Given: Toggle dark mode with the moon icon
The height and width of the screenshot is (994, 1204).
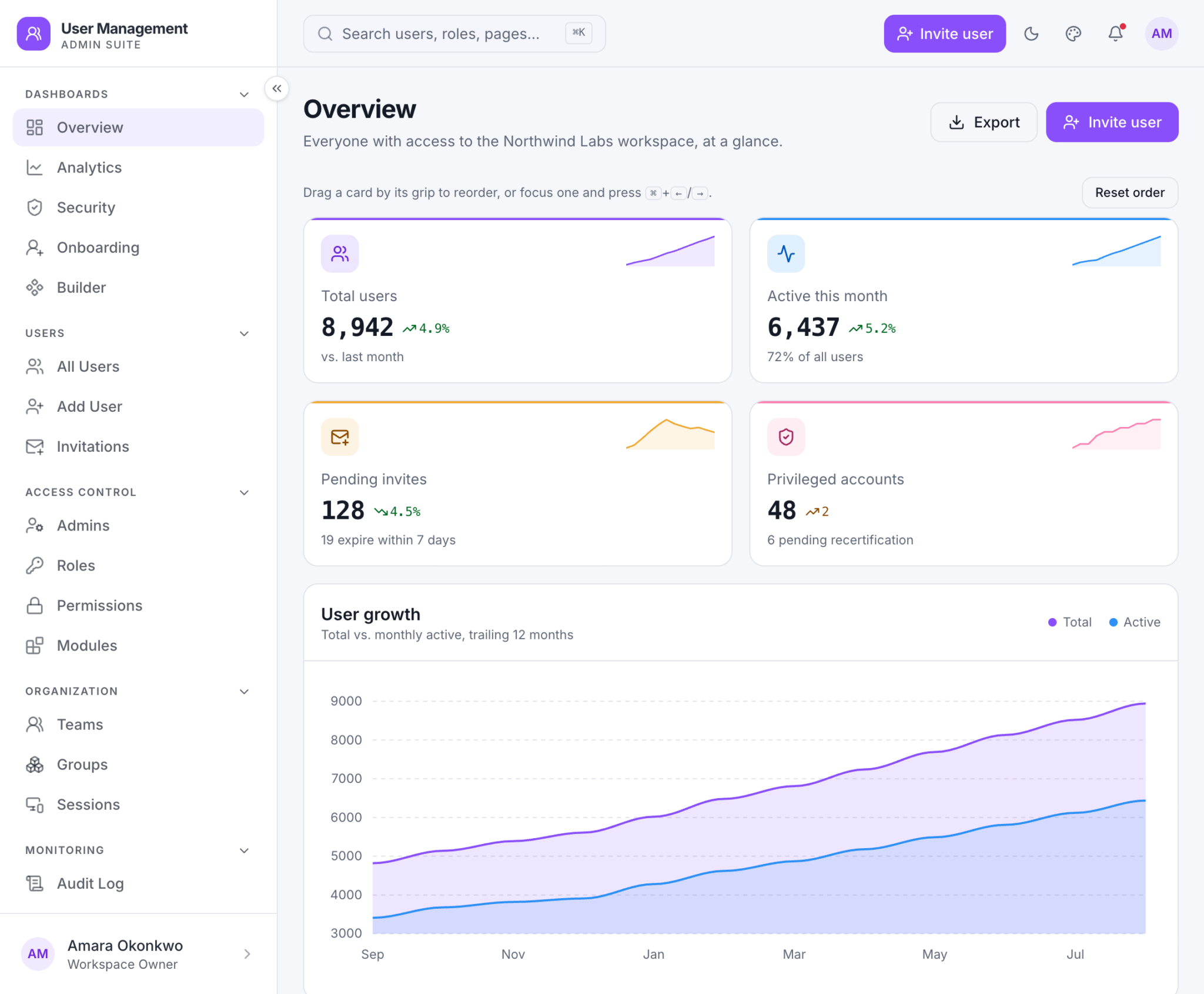Looking at the screenshot, I should point(1031,34).
